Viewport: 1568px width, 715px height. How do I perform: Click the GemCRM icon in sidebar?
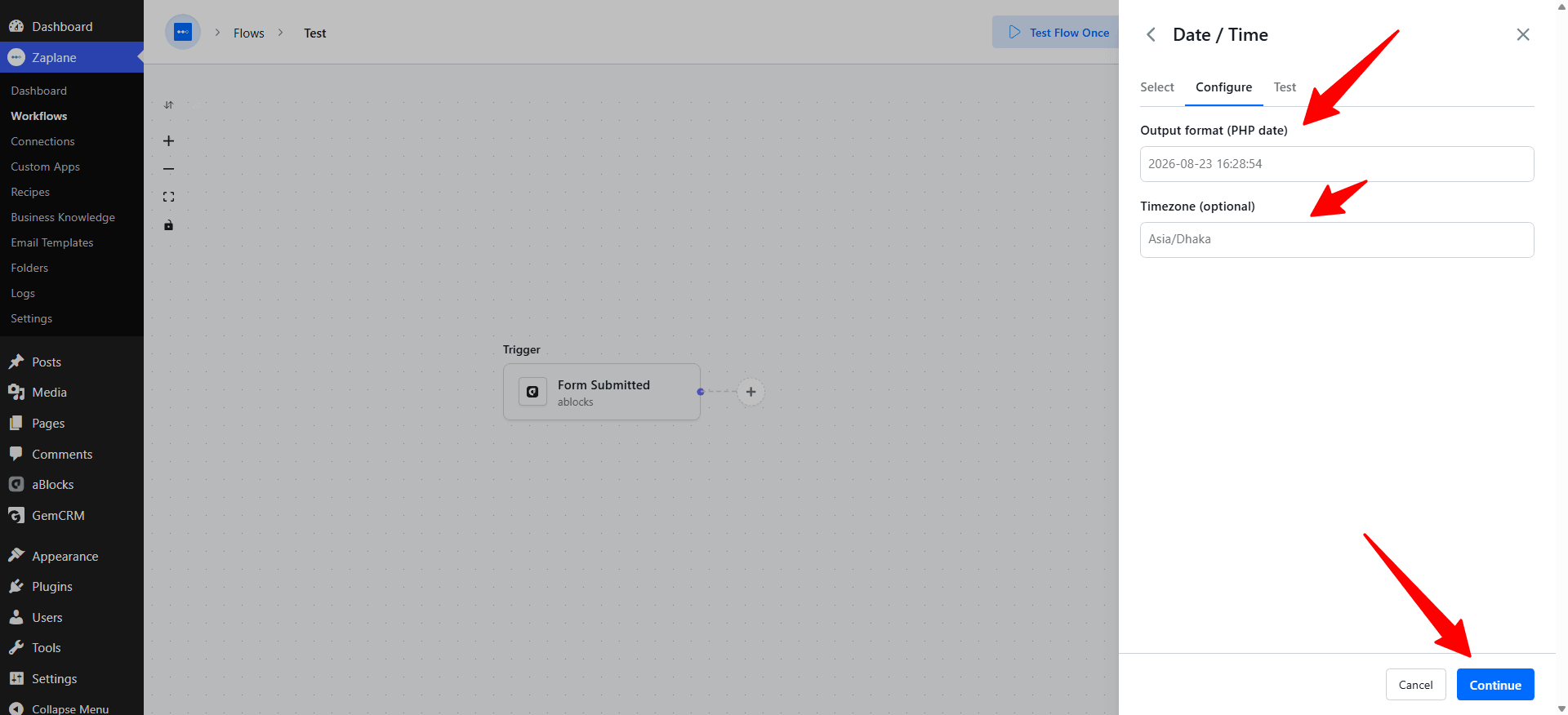coord(16,515)
